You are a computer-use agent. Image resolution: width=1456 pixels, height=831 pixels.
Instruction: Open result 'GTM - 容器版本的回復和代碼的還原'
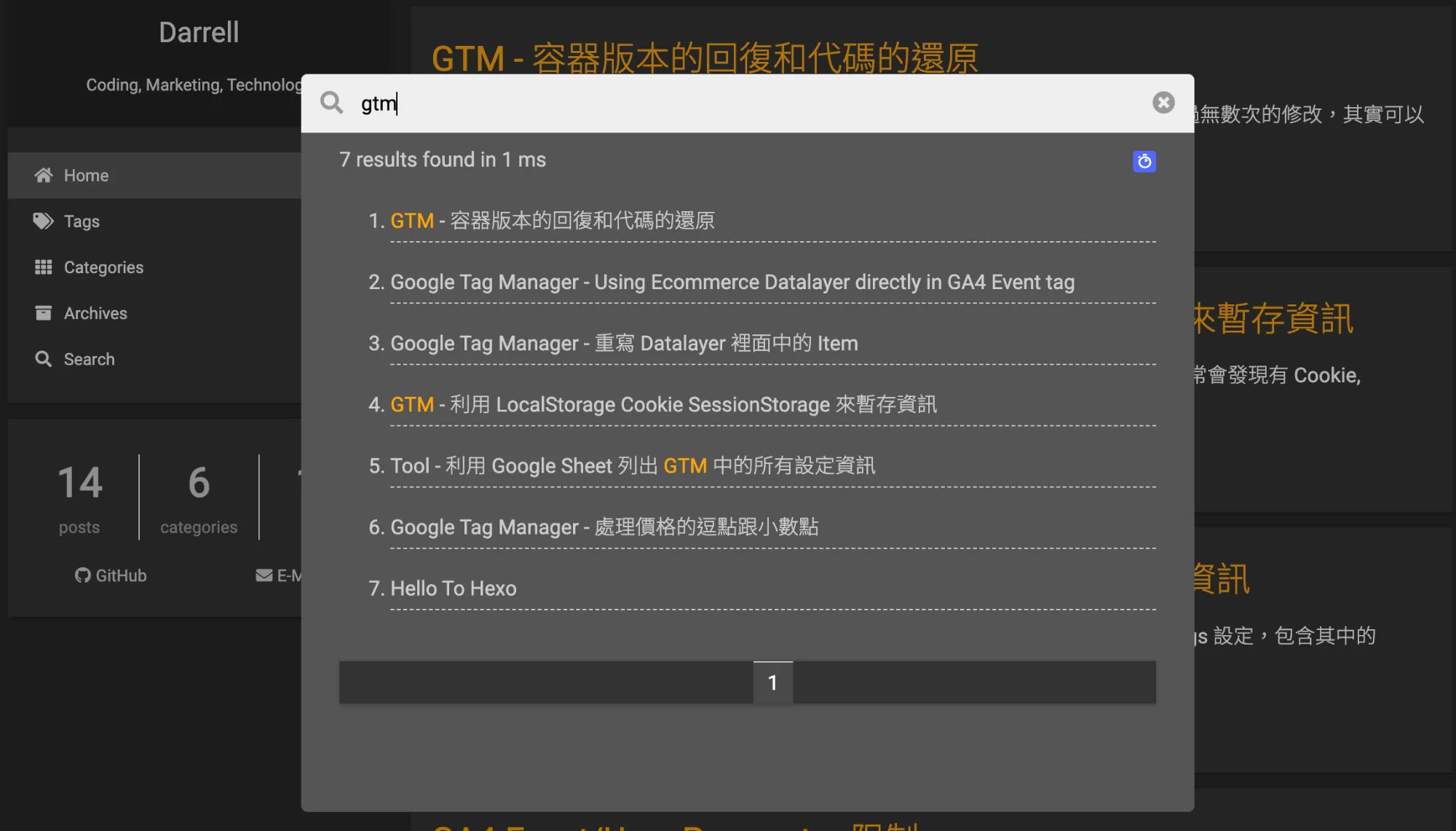coord(553,221)
